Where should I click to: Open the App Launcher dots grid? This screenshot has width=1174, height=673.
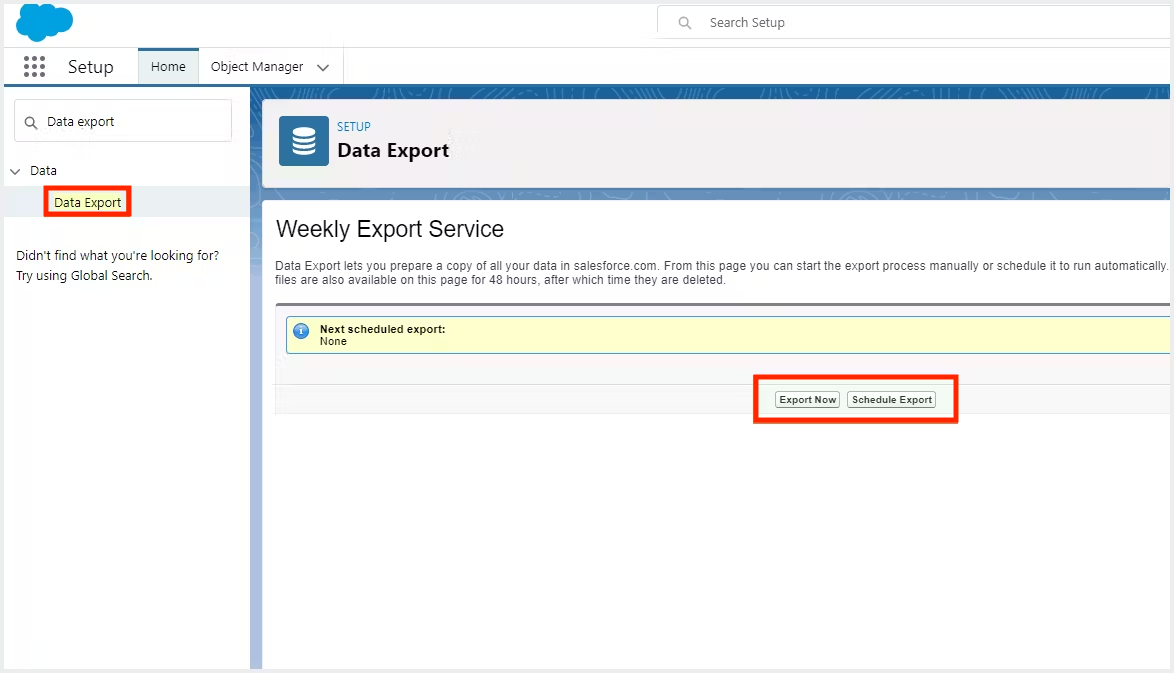[34, 67]
